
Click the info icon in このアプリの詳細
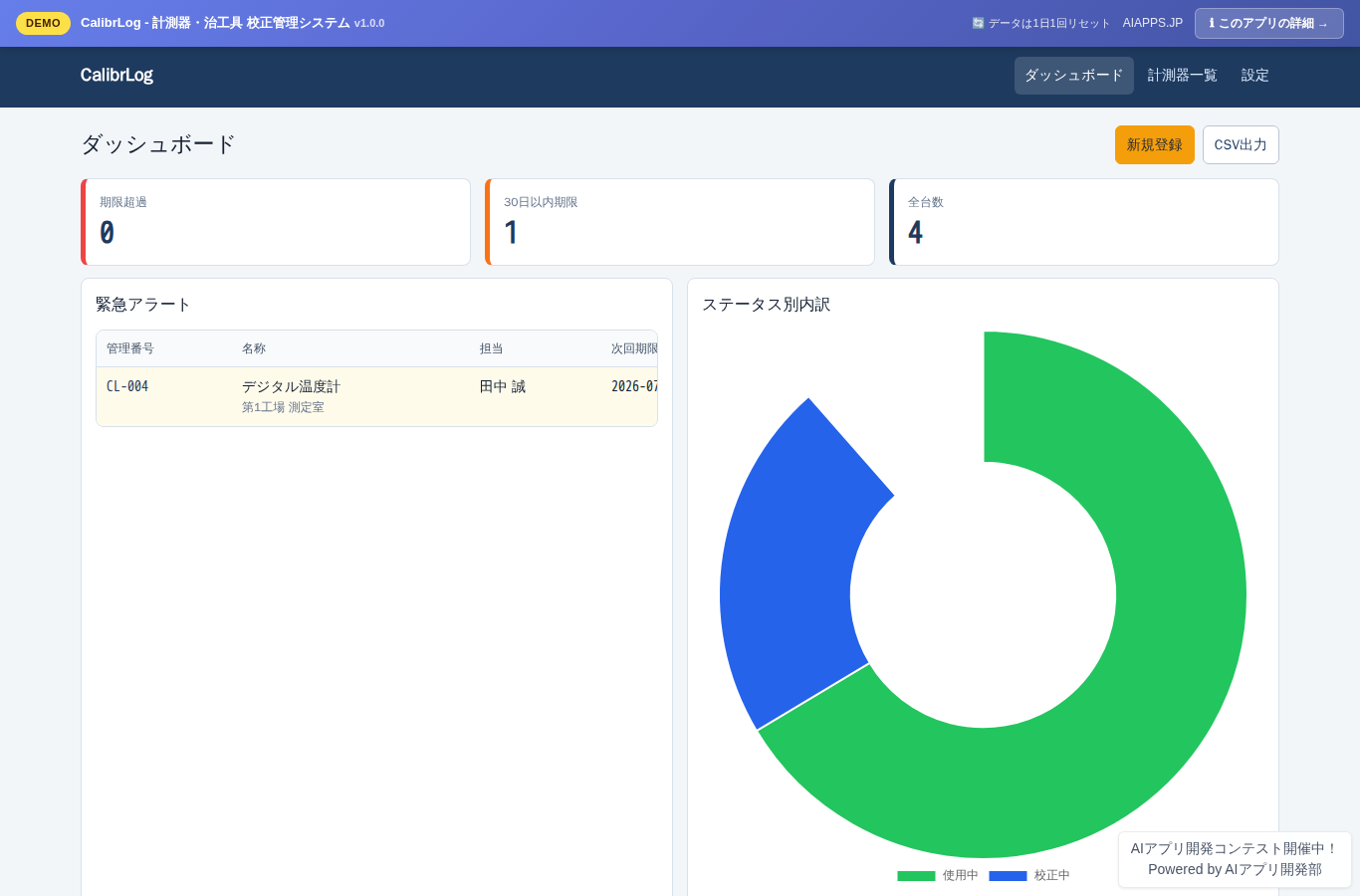(x=1212, y=23)
